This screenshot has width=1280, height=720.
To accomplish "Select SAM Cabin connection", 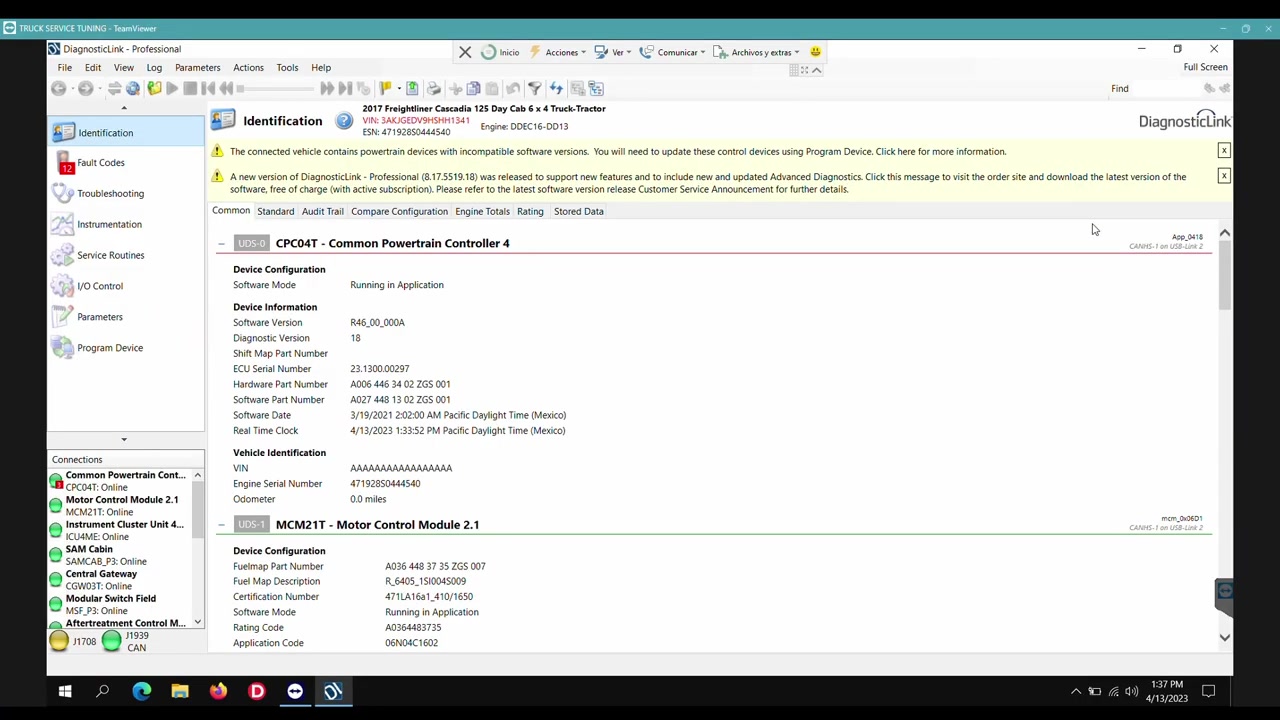I will (120, 555).
